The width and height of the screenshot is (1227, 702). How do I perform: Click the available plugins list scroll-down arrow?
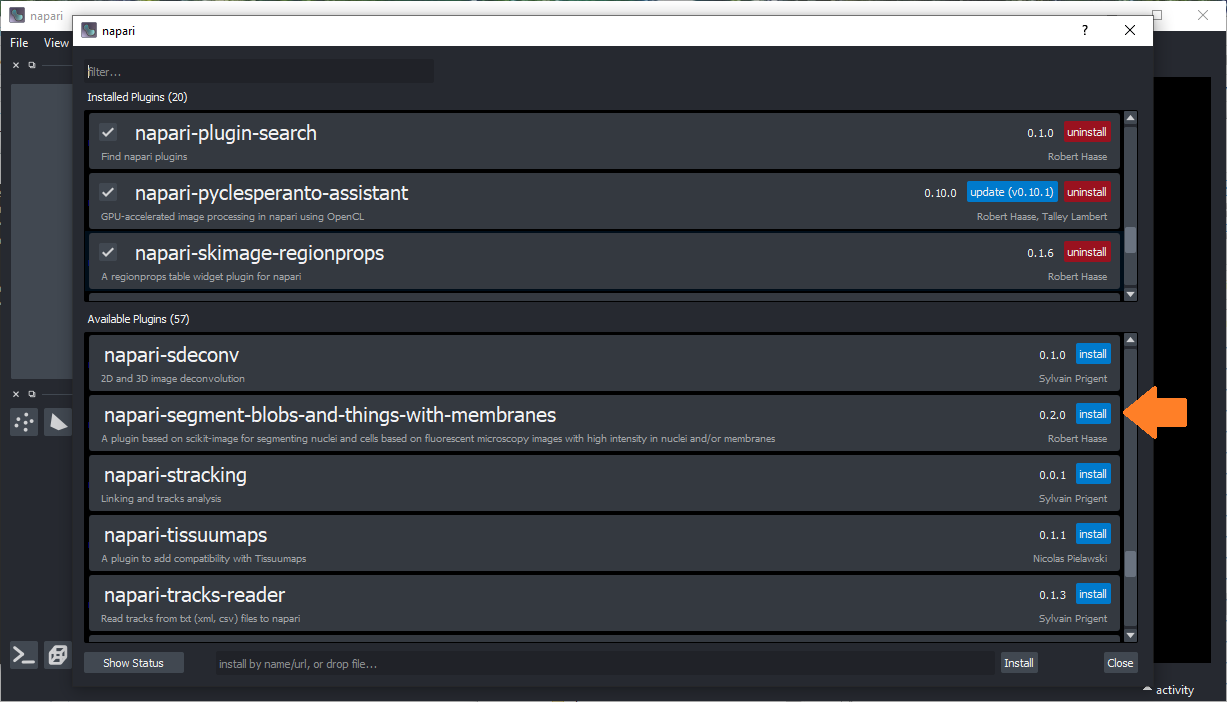1131,634
